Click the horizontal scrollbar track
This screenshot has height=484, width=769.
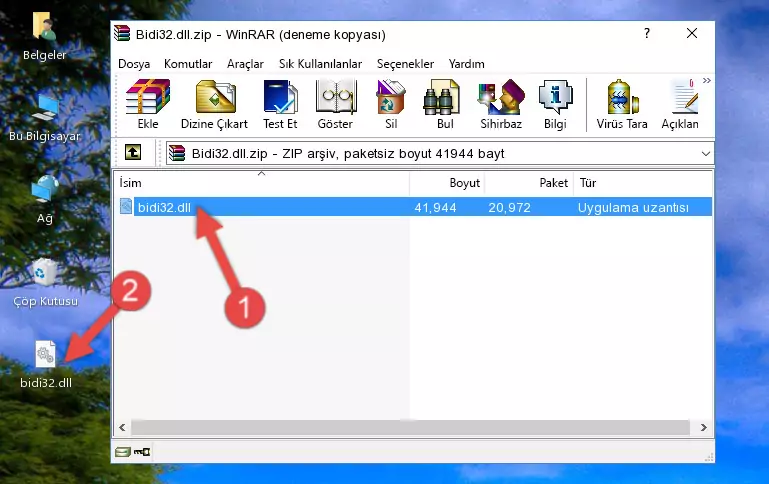click(x=411, y=427)
